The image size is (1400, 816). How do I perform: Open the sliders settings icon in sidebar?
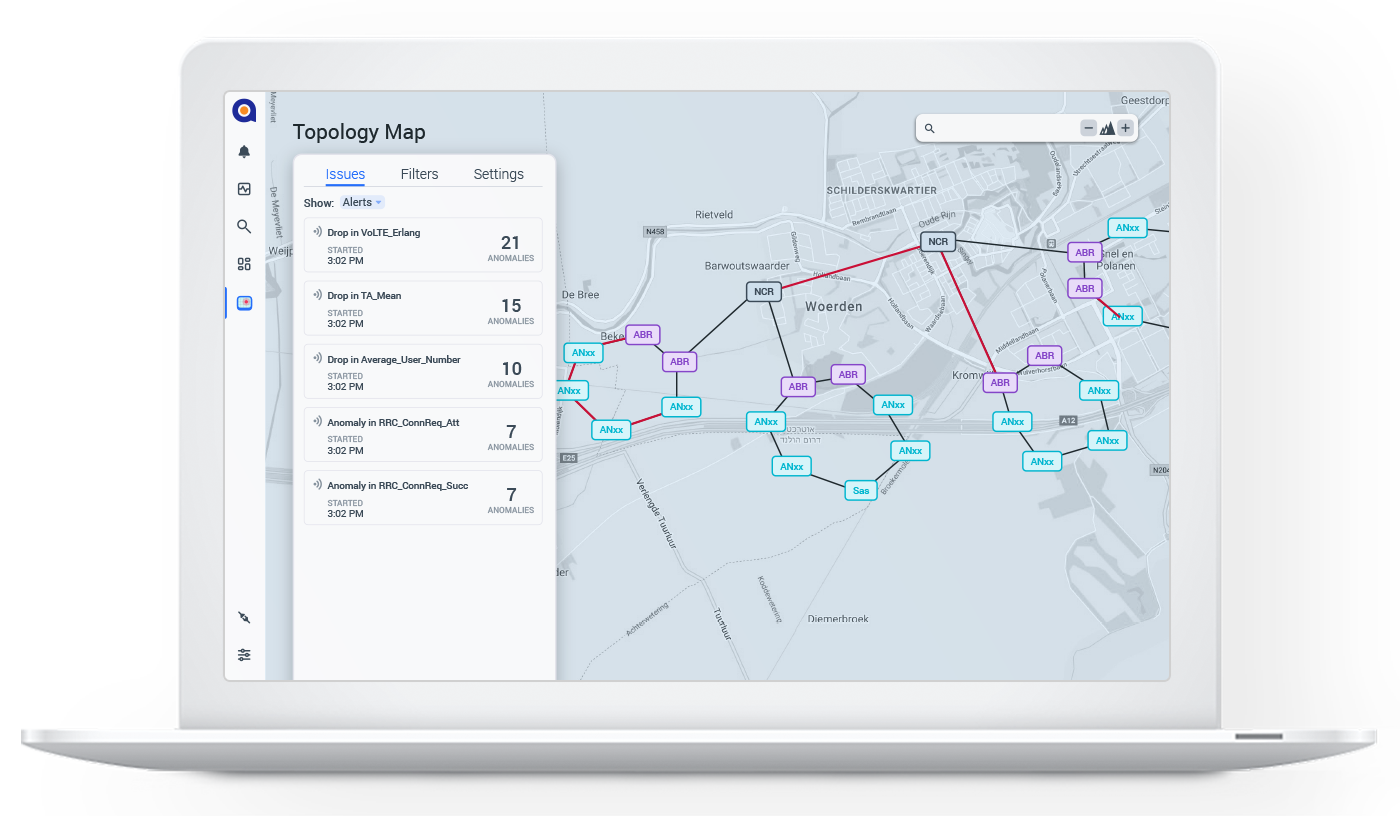tap(244, 655)
